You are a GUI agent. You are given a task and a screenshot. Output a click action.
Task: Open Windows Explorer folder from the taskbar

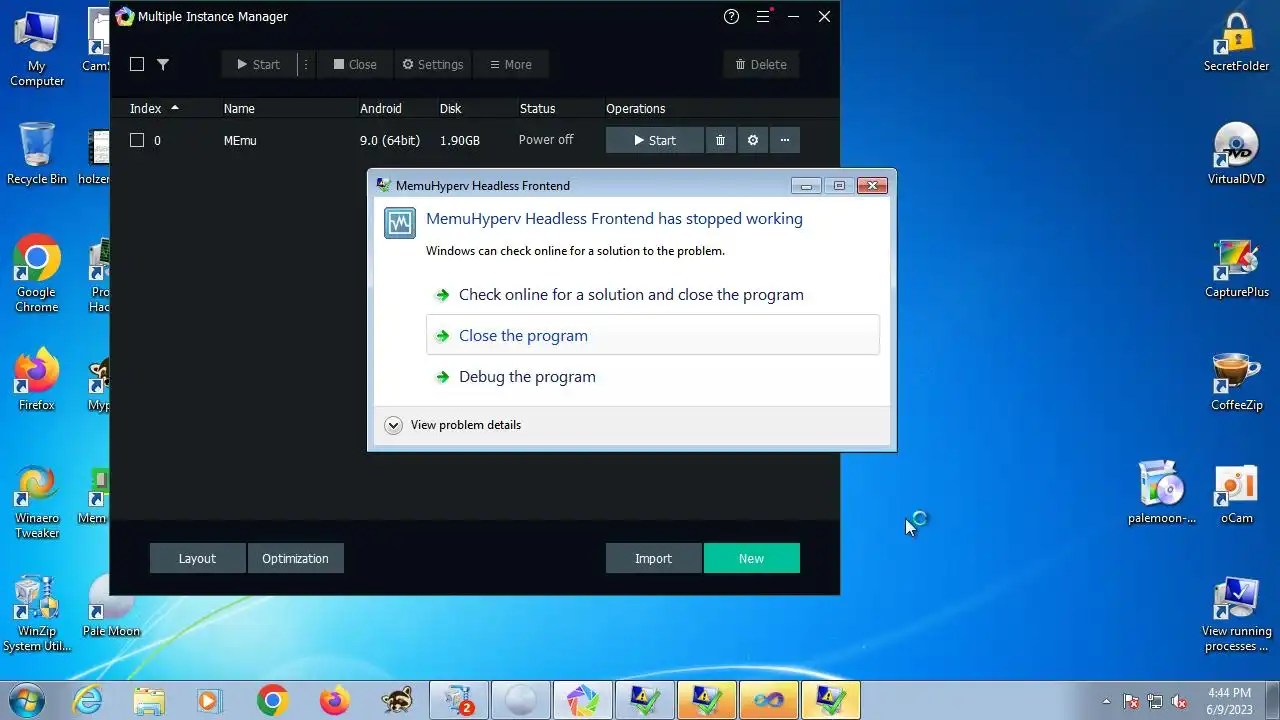[x=149, y=700]
